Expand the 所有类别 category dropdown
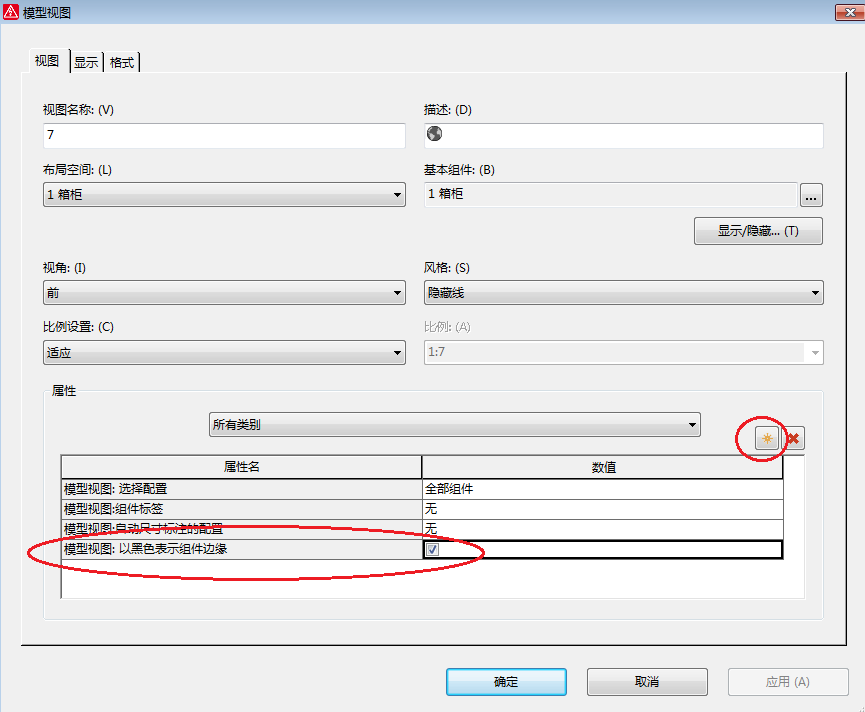 [692, 424]
